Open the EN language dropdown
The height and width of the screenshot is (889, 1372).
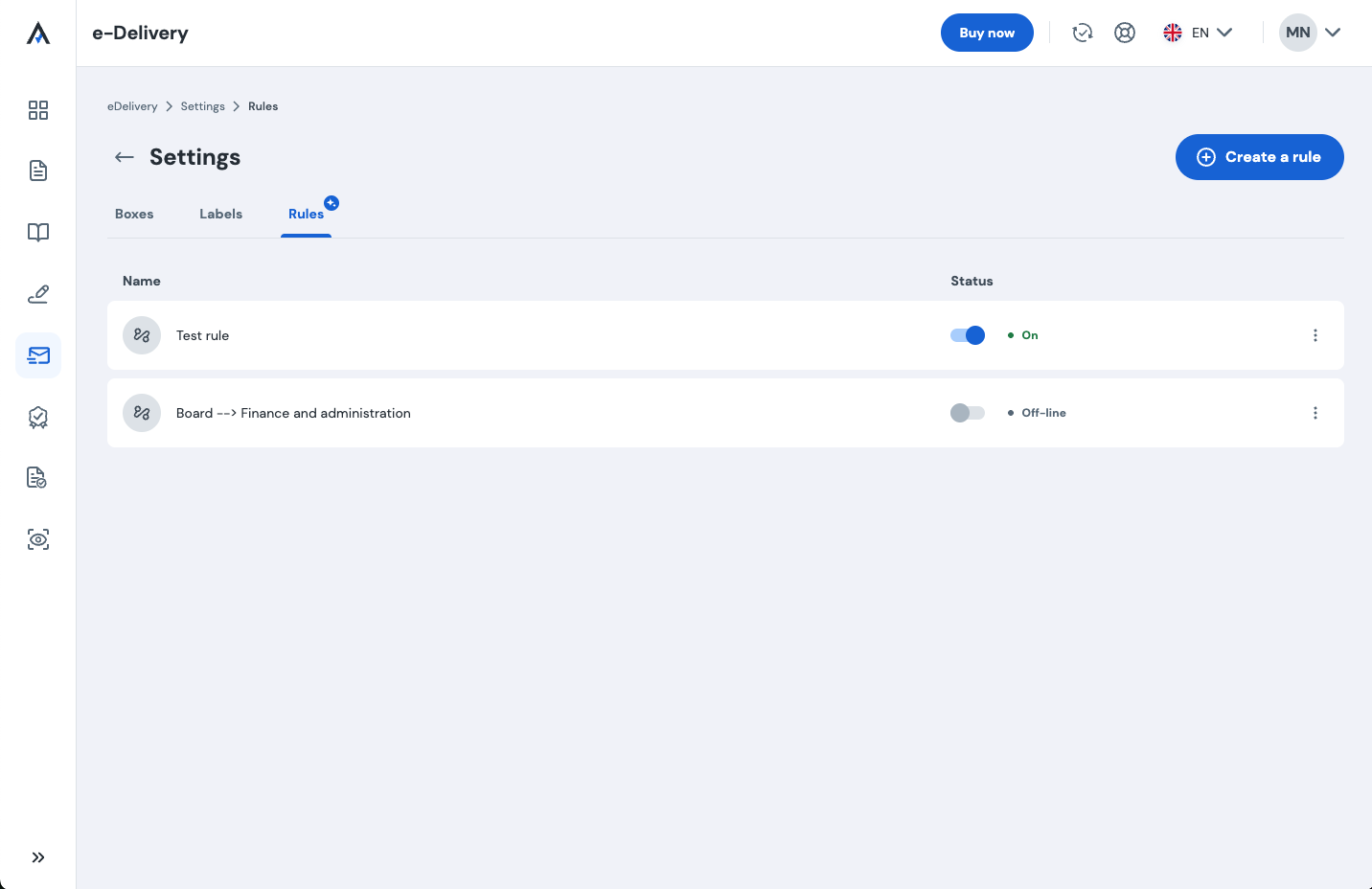point(1198,33)
